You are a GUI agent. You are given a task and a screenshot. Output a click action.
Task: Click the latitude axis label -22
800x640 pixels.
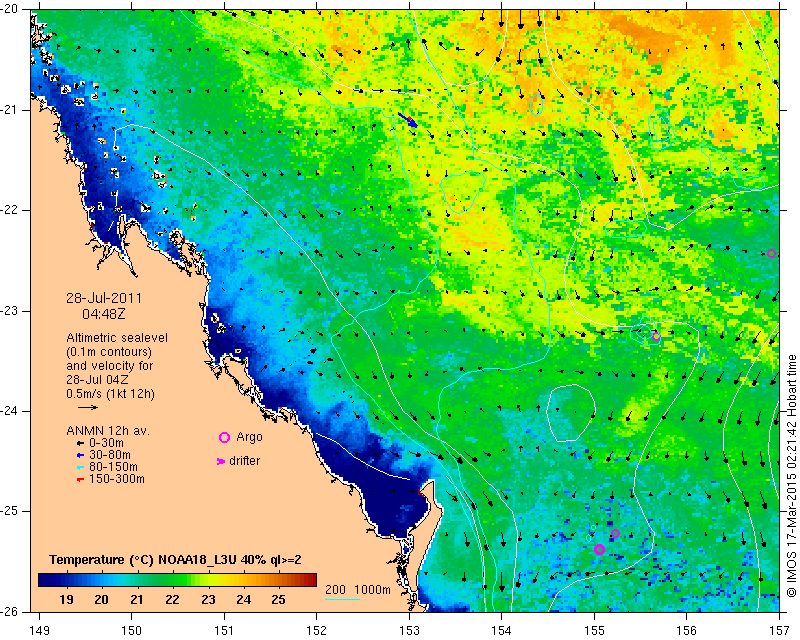click(10, 210)
